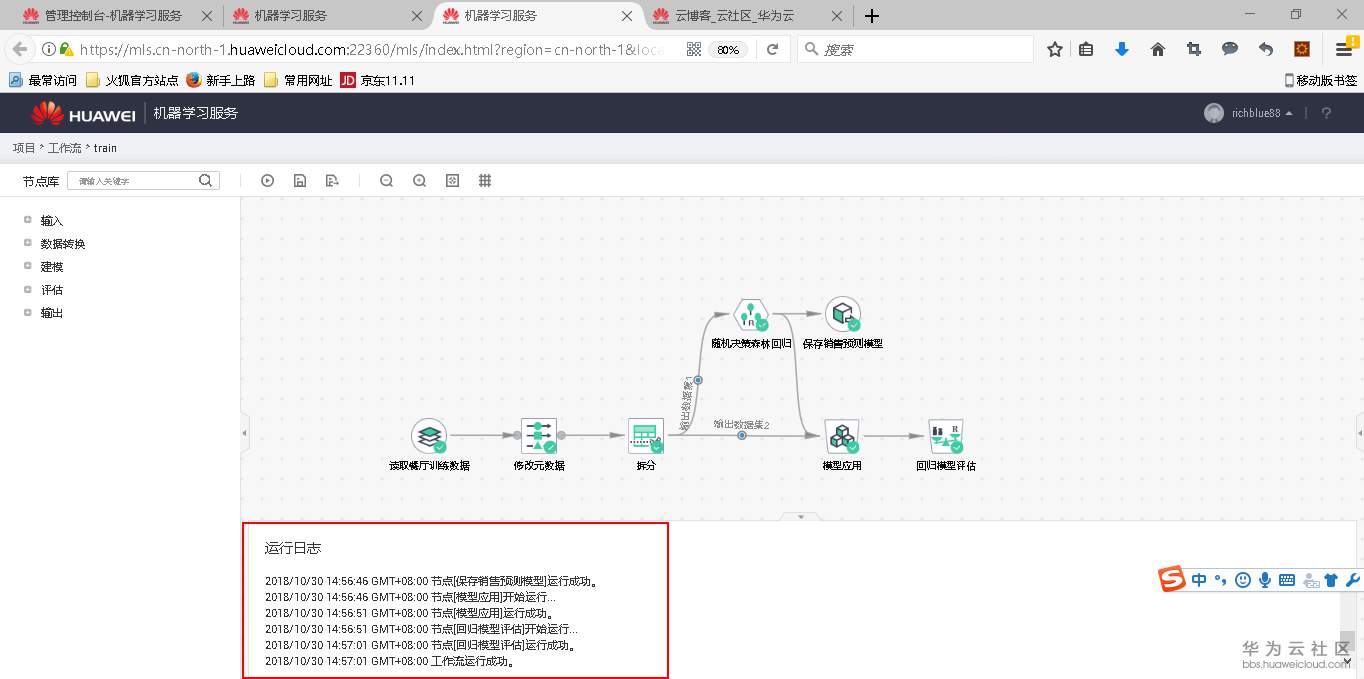Image resolution: width=1364 pixels, height=679 pixels.
Task: Select the 修改元数据 node
Action: [539, 436]
